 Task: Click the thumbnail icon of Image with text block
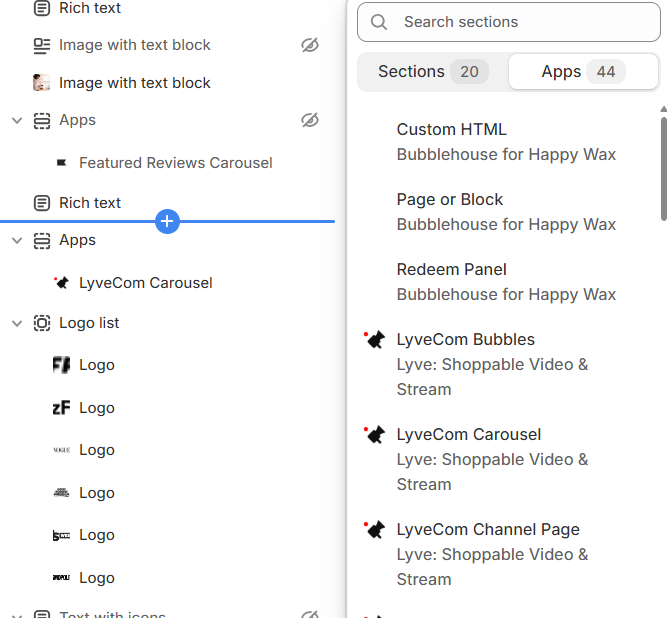42,83
